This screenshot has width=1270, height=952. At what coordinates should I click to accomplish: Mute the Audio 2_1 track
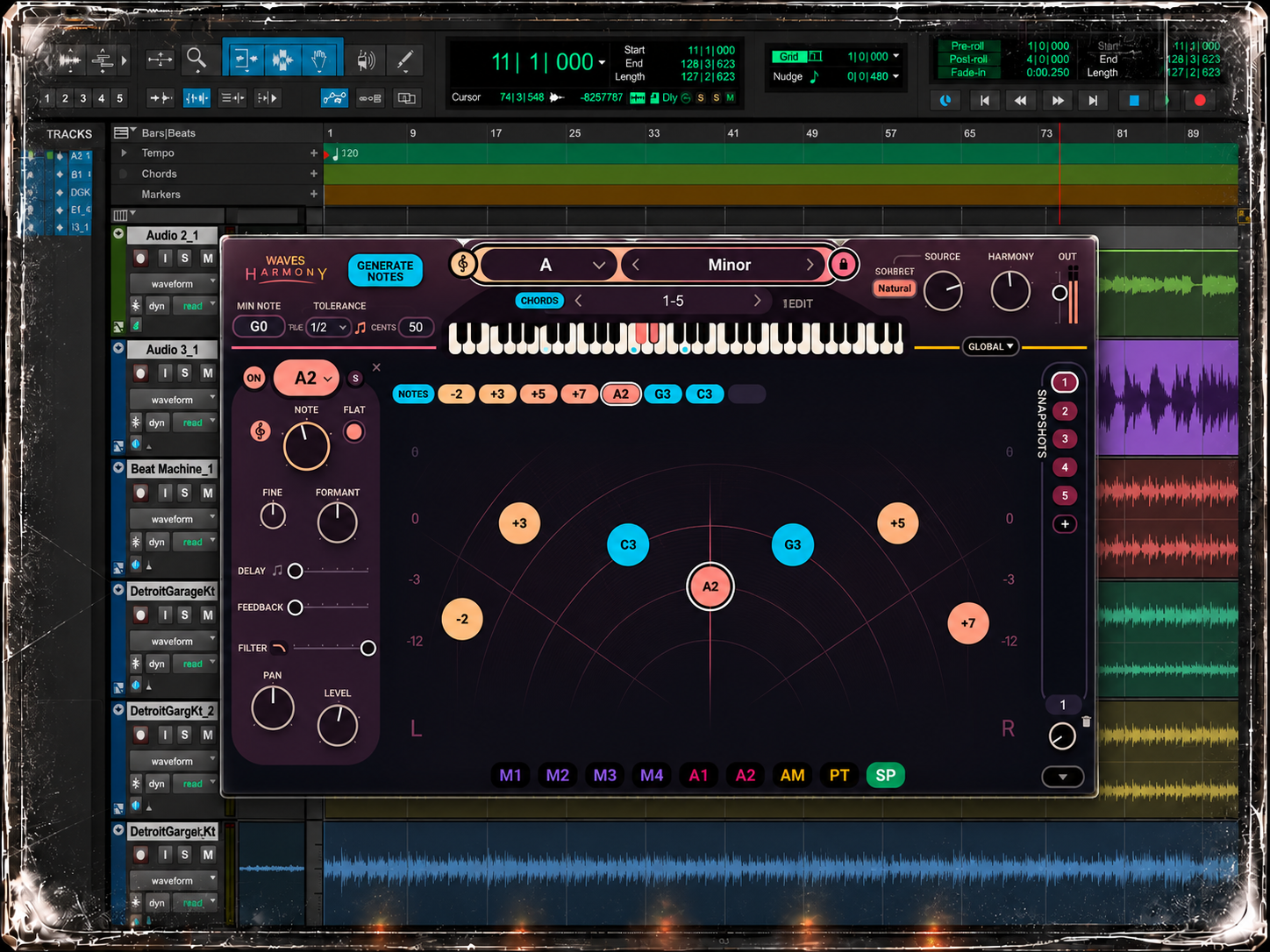(x=208, y=258)
